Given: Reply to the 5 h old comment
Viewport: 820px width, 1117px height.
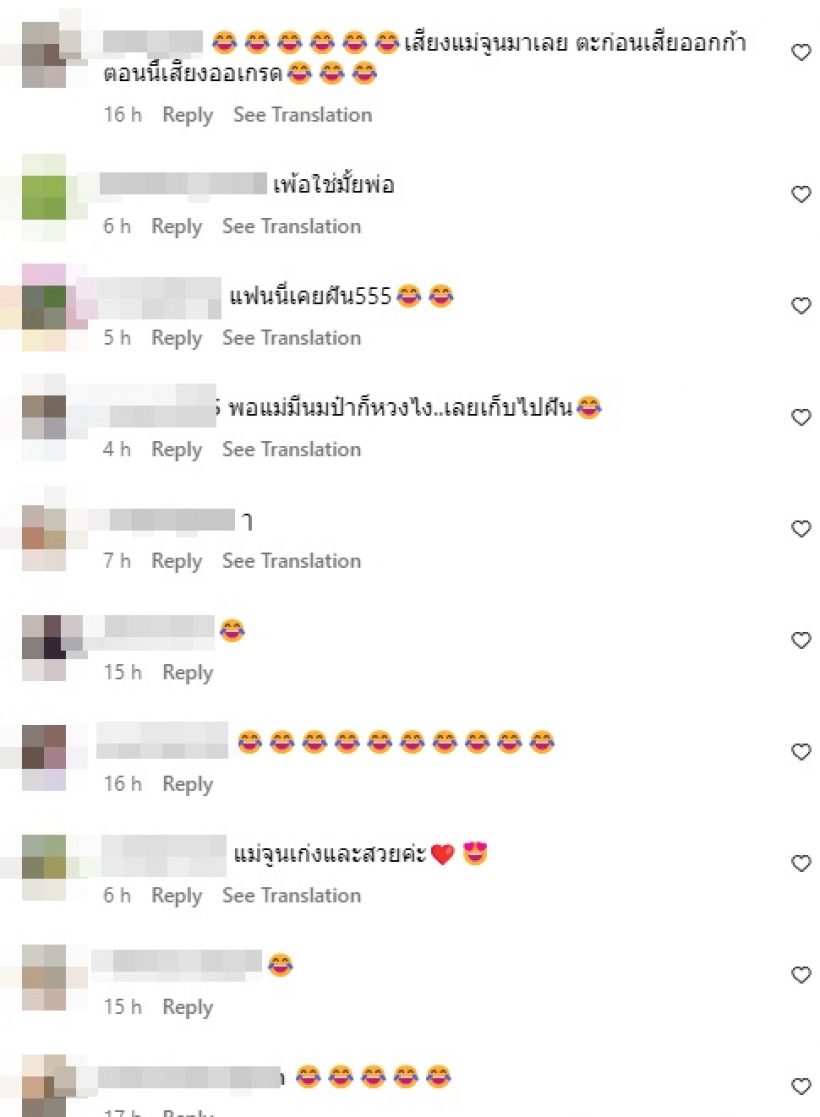Looking at the screenshot, I should point(177,338).
